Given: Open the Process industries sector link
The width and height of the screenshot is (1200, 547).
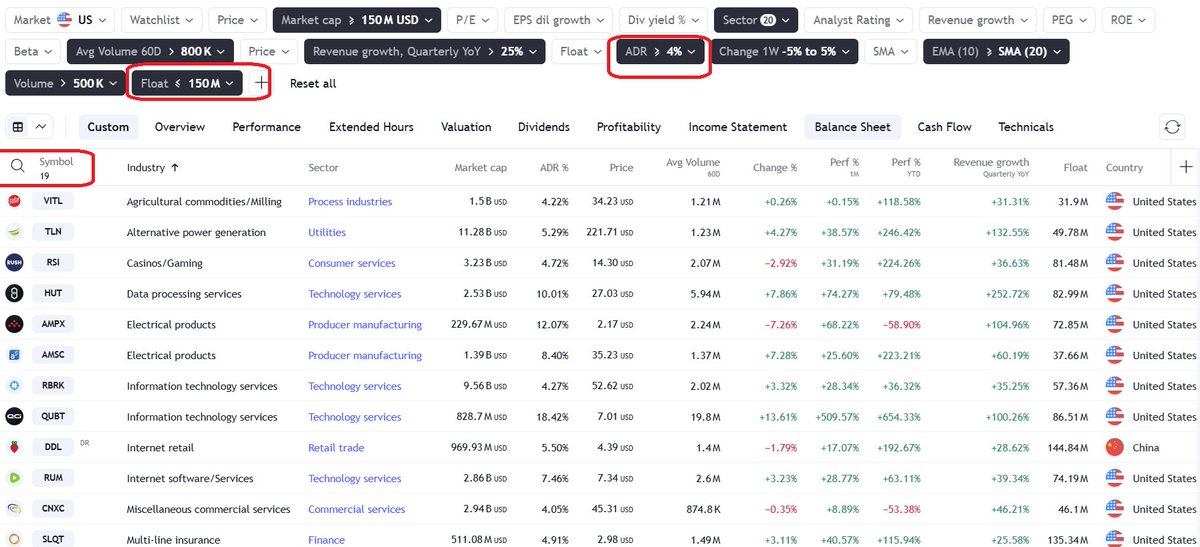Looking at the screenshot, I should (350, 201).
